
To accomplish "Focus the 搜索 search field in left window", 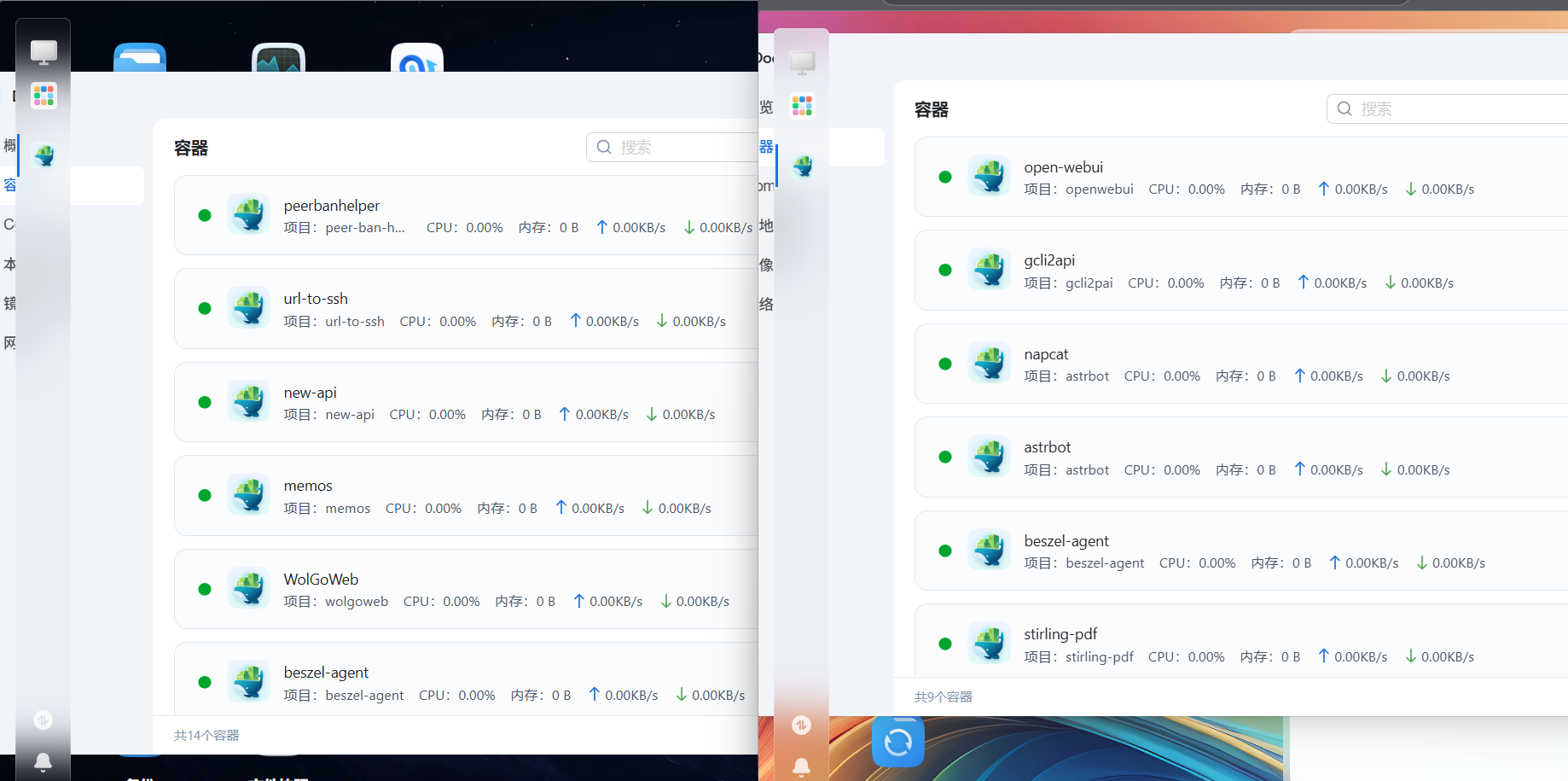I will [x=672, y=147].
